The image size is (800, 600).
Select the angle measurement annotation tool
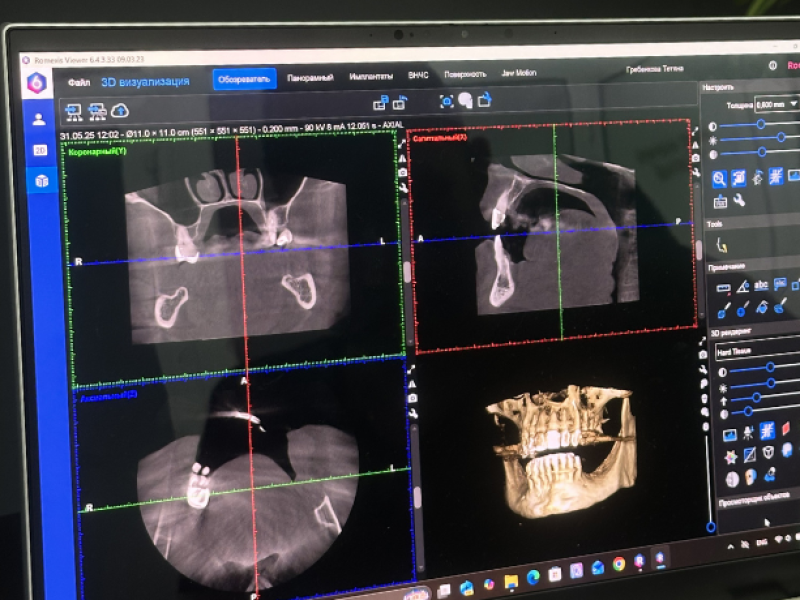(742, 287)
